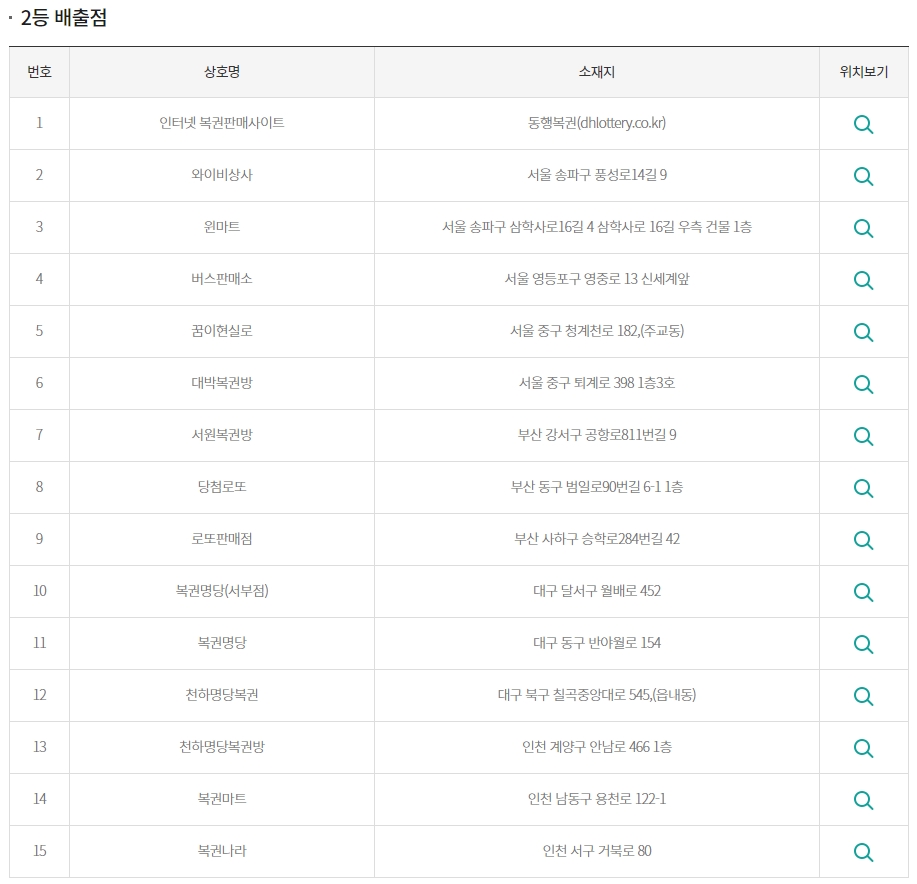This screenshot has width=917, height=884.
Task: View location of 로또판매점
Action: click(863, 540)
